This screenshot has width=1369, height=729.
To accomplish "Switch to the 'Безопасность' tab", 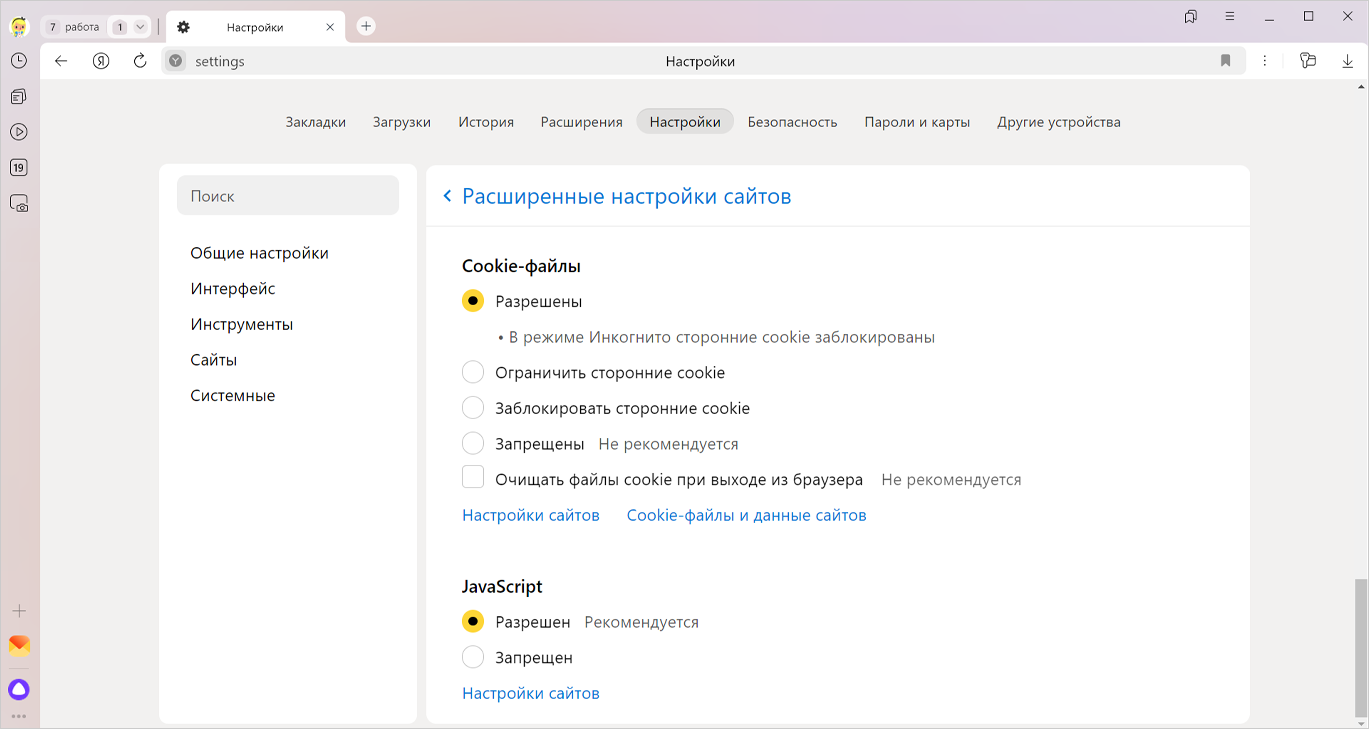I will pos(792,122).
